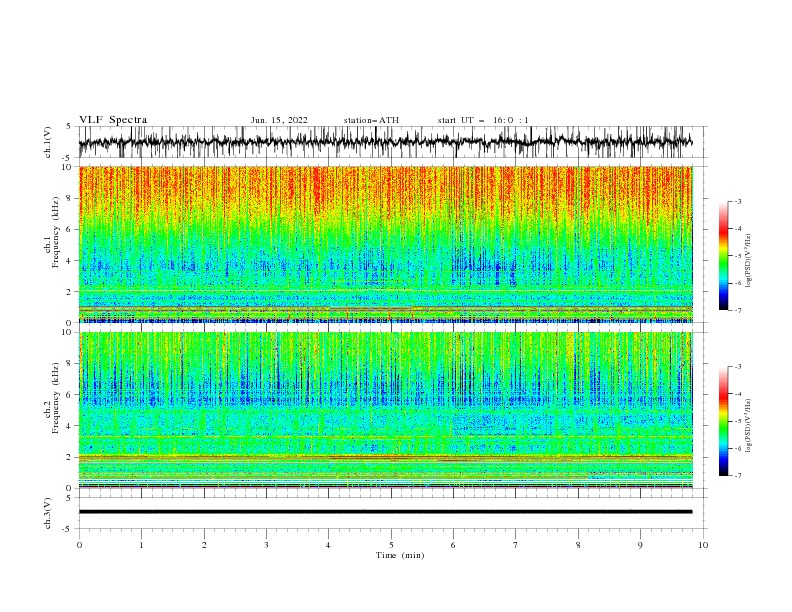Click the ch.2 spectrogram color scale bar
Screen dimensions: 792x612
(723, 421)
